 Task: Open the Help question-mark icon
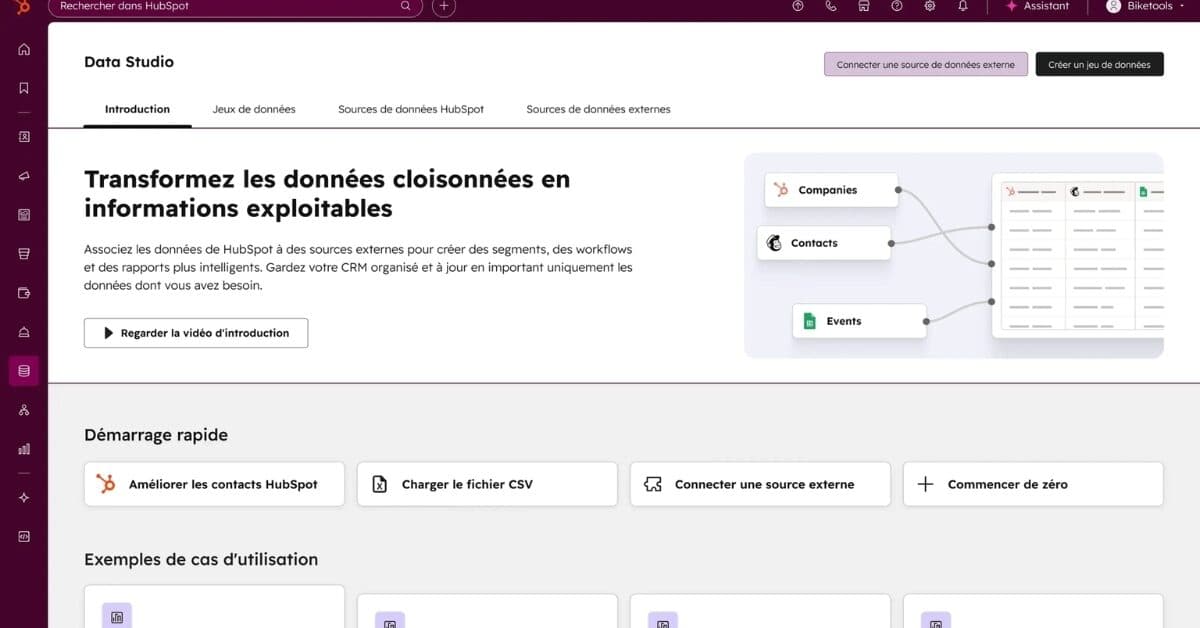point(897,6)
